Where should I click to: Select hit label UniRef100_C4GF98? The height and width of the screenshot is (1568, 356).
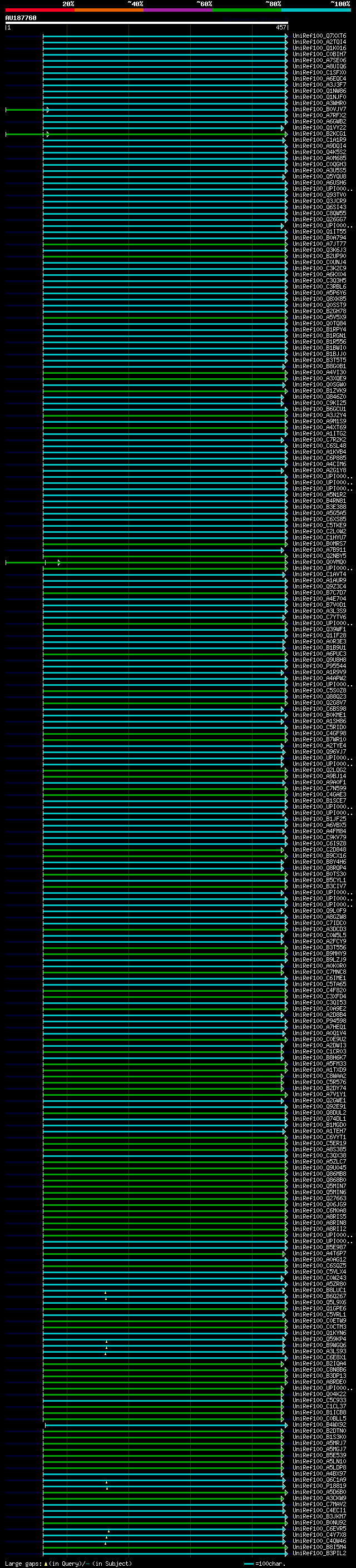[319, 734]
